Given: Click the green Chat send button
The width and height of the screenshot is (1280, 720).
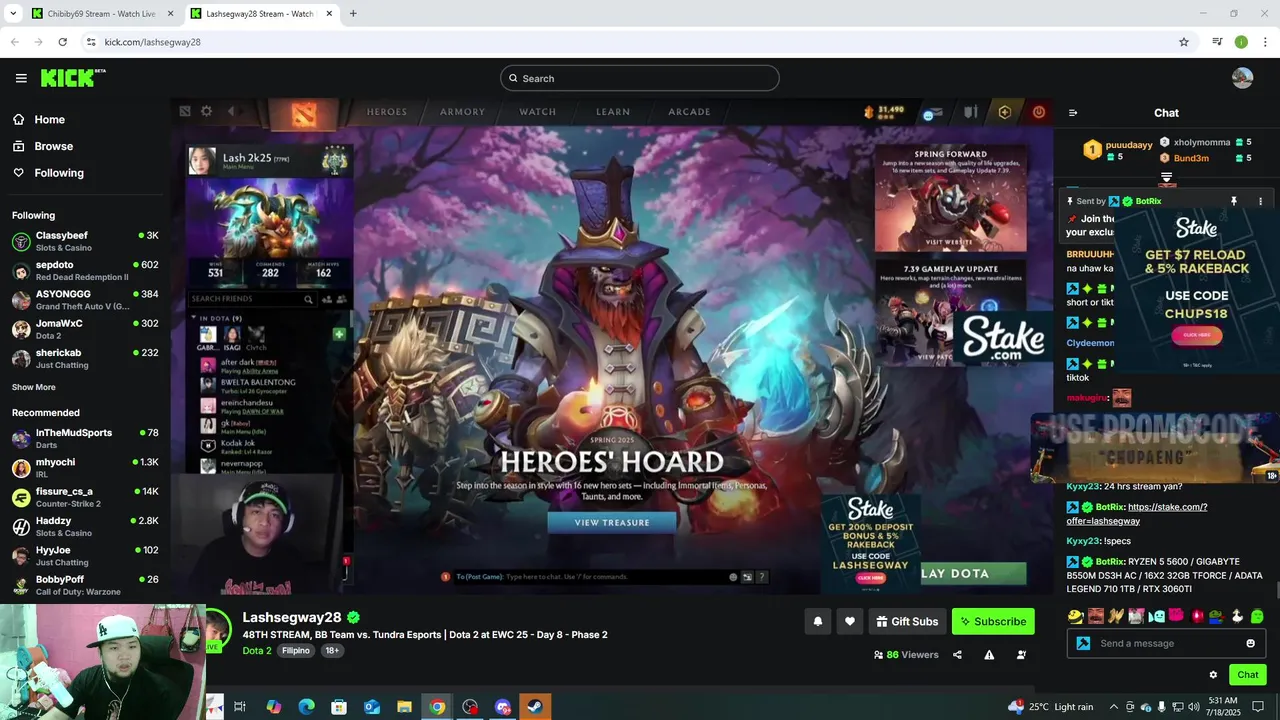Looking at the screenshot, I should (x=1247, y=675).
